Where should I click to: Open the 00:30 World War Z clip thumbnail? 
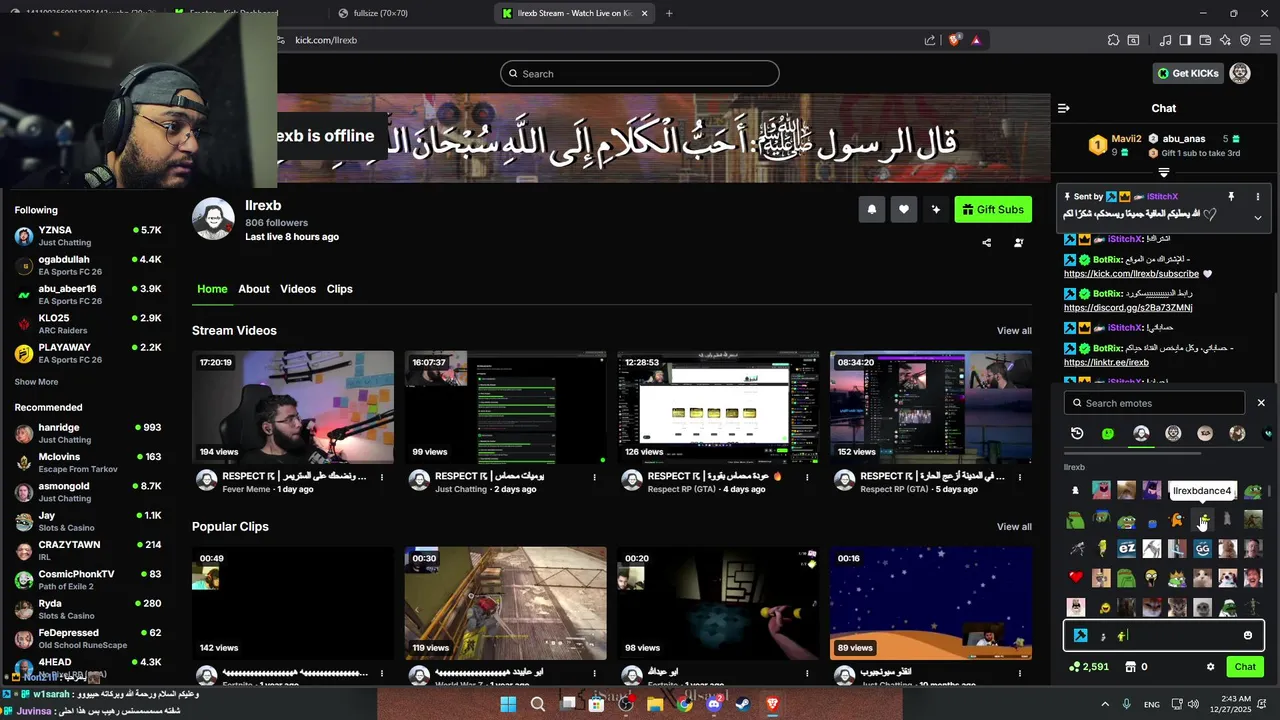click(505, 603)
